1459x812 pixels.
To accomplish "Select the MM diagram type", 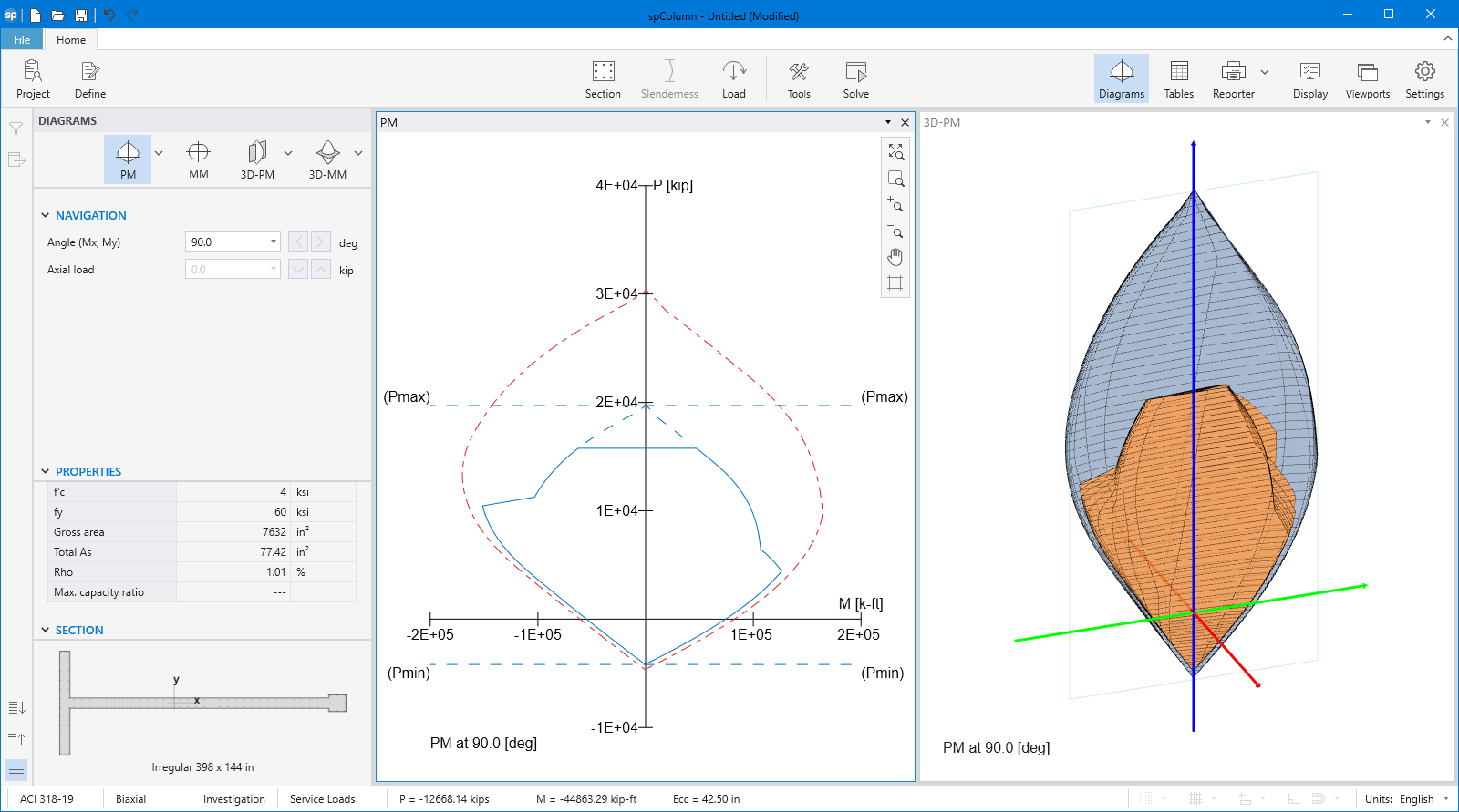I will click(x=199, y=159).
